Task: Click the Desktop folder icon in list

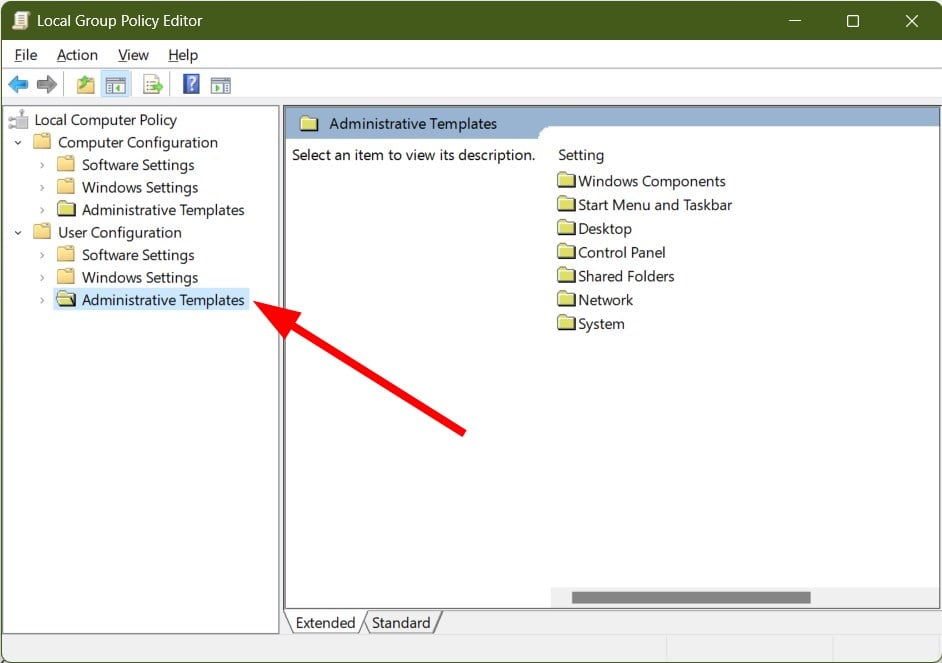Action: click(x=566, y=228)
